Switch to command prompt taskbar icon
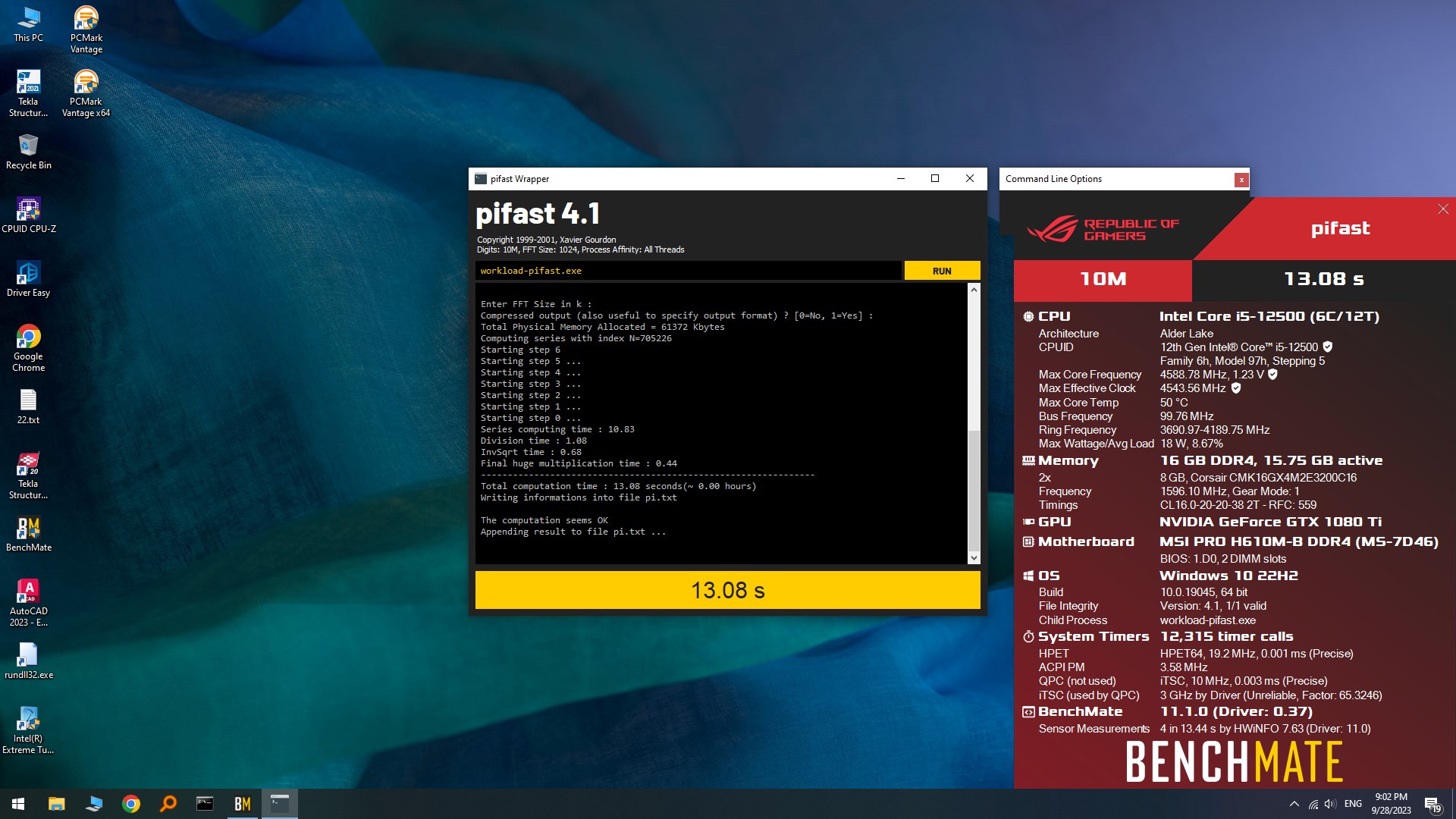Viewport: 1456px width, 819px height. [x=205, y=804]
